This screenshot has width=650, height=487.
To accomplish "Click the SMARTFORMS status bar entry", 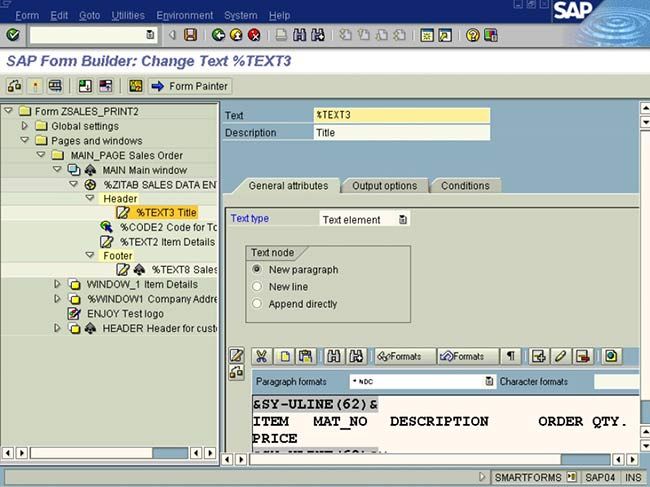I will tap(528, 477).
